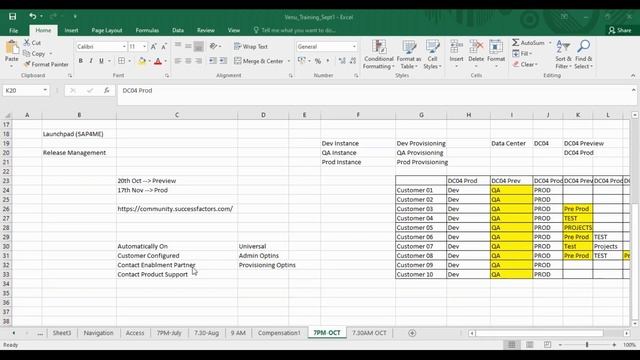Open the Compensation1 sheet tab

(x=279, y=333)
